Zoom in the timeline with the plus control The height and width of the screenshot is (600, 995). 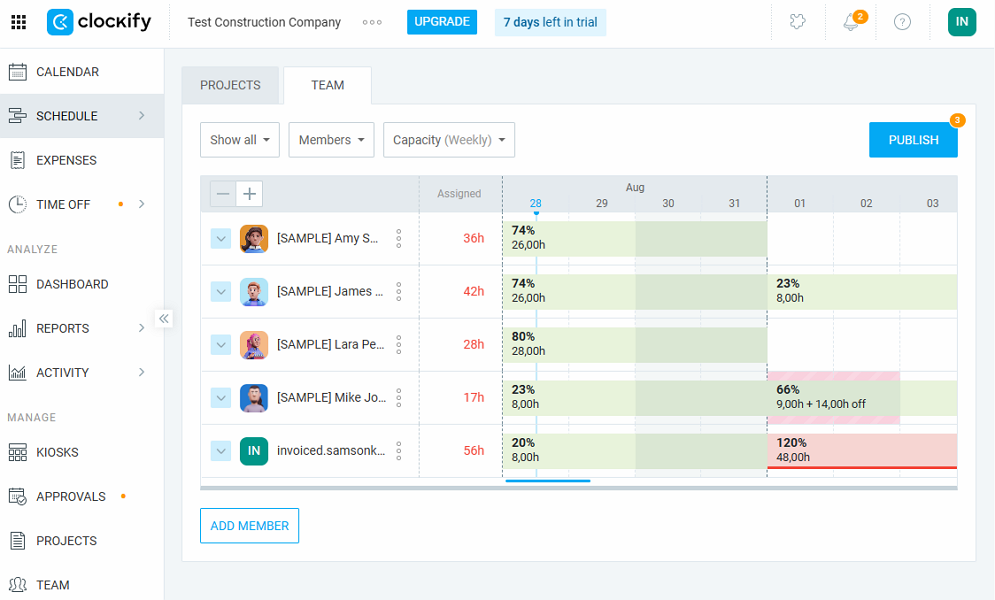tap(249, 193)
